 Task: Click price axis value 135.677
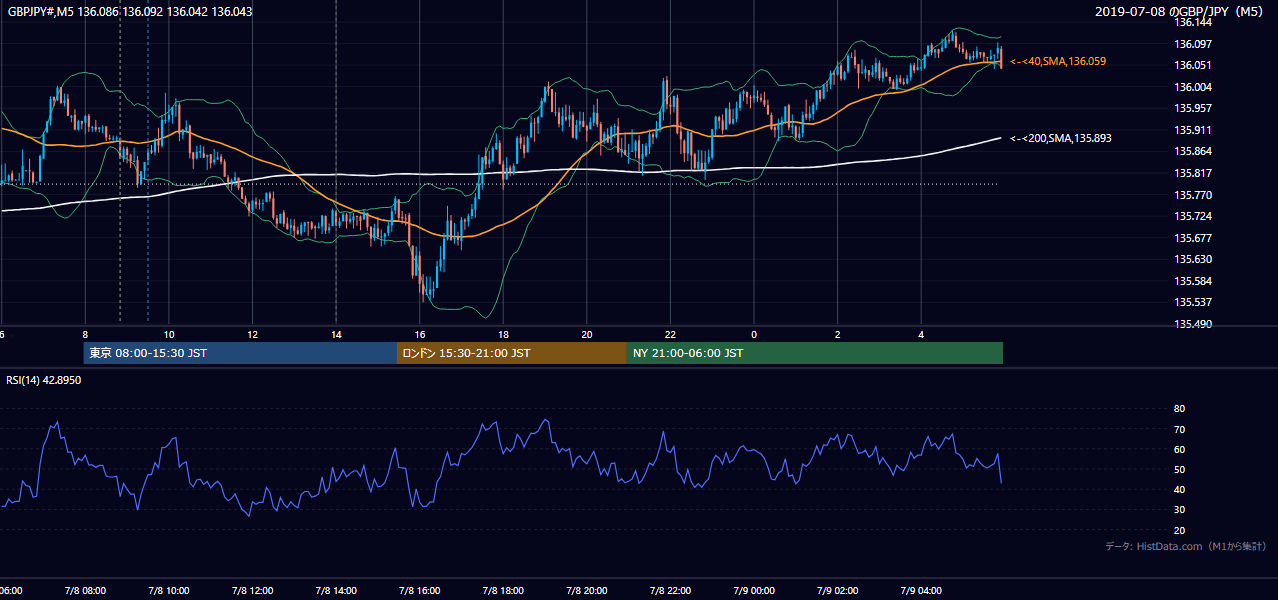pos(1192,238)
